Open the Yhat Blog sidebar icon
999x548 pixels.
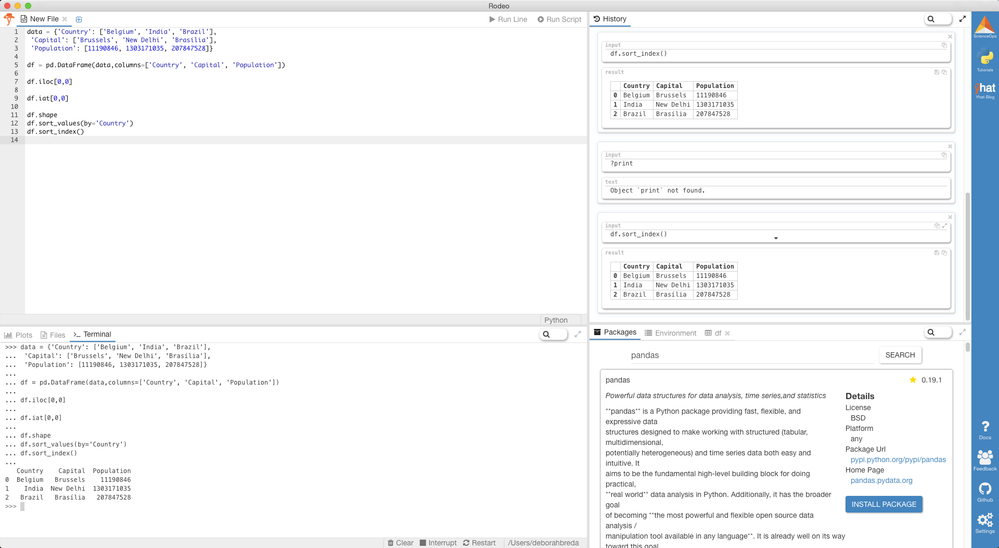pyautogui.click(x=985, y=90)
